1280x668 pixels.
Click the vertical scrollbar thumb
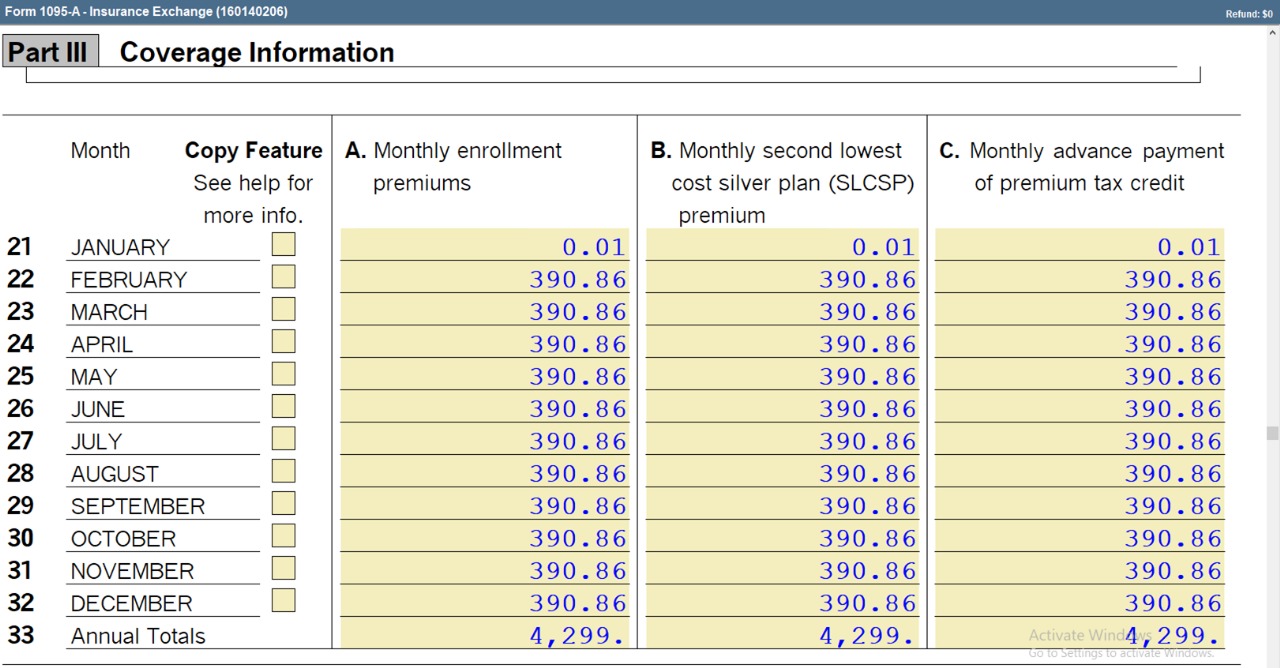tap(1272, 433)
